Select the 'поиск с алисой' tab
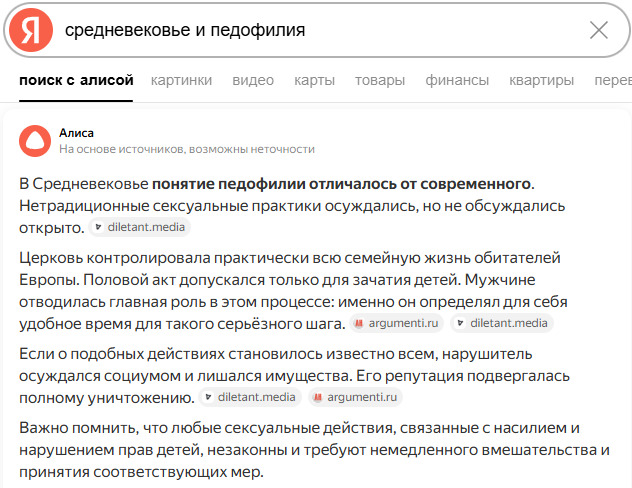The image size is (632, 488). [x=76, y=80]
